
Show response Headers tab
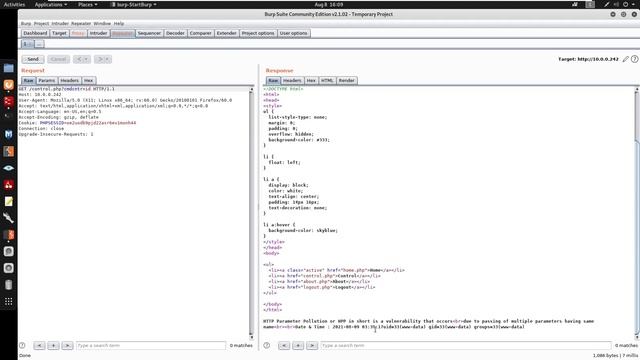point(292,80)
